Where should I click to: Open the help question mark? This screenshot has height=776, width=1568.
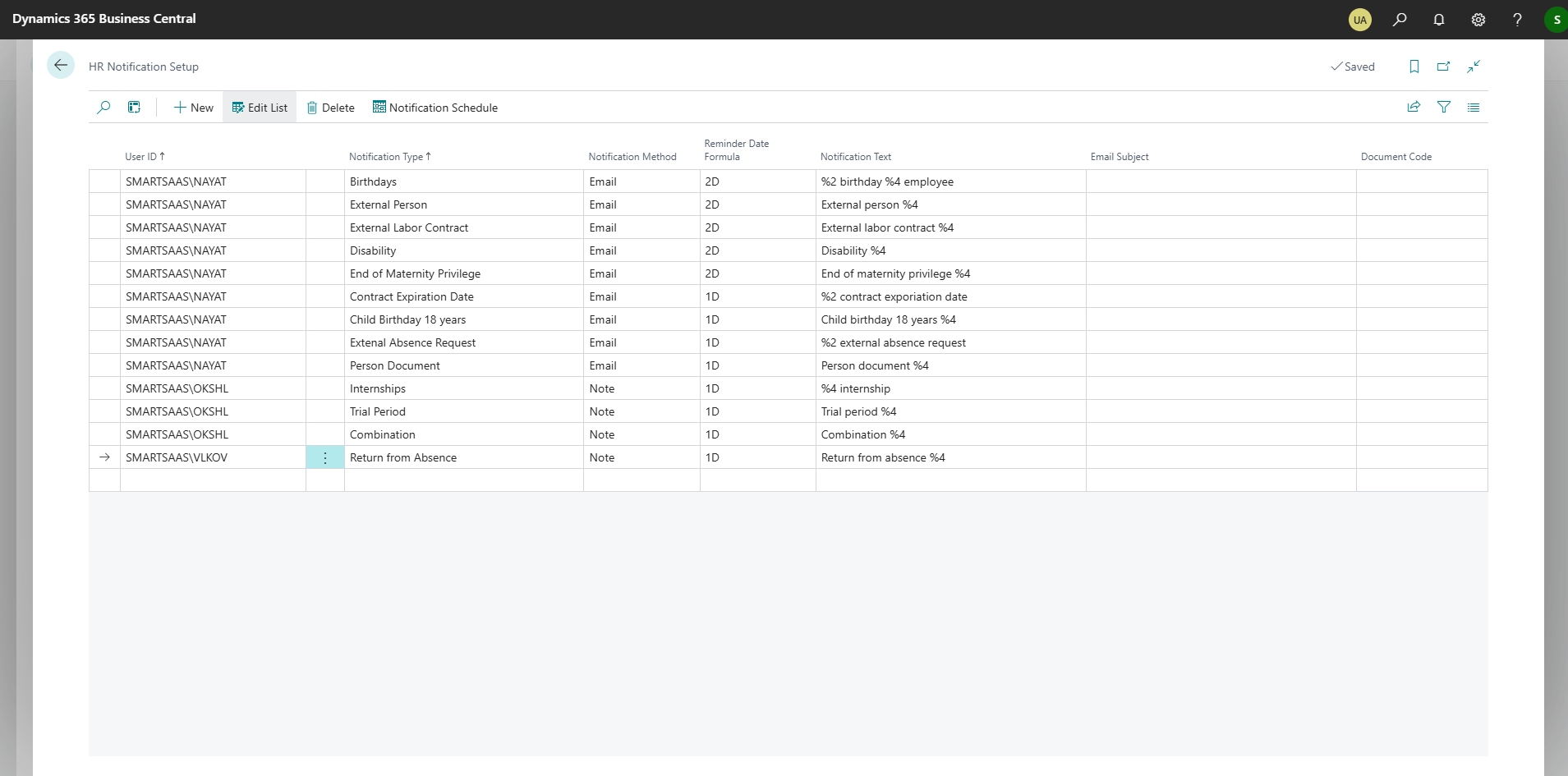1517,20
